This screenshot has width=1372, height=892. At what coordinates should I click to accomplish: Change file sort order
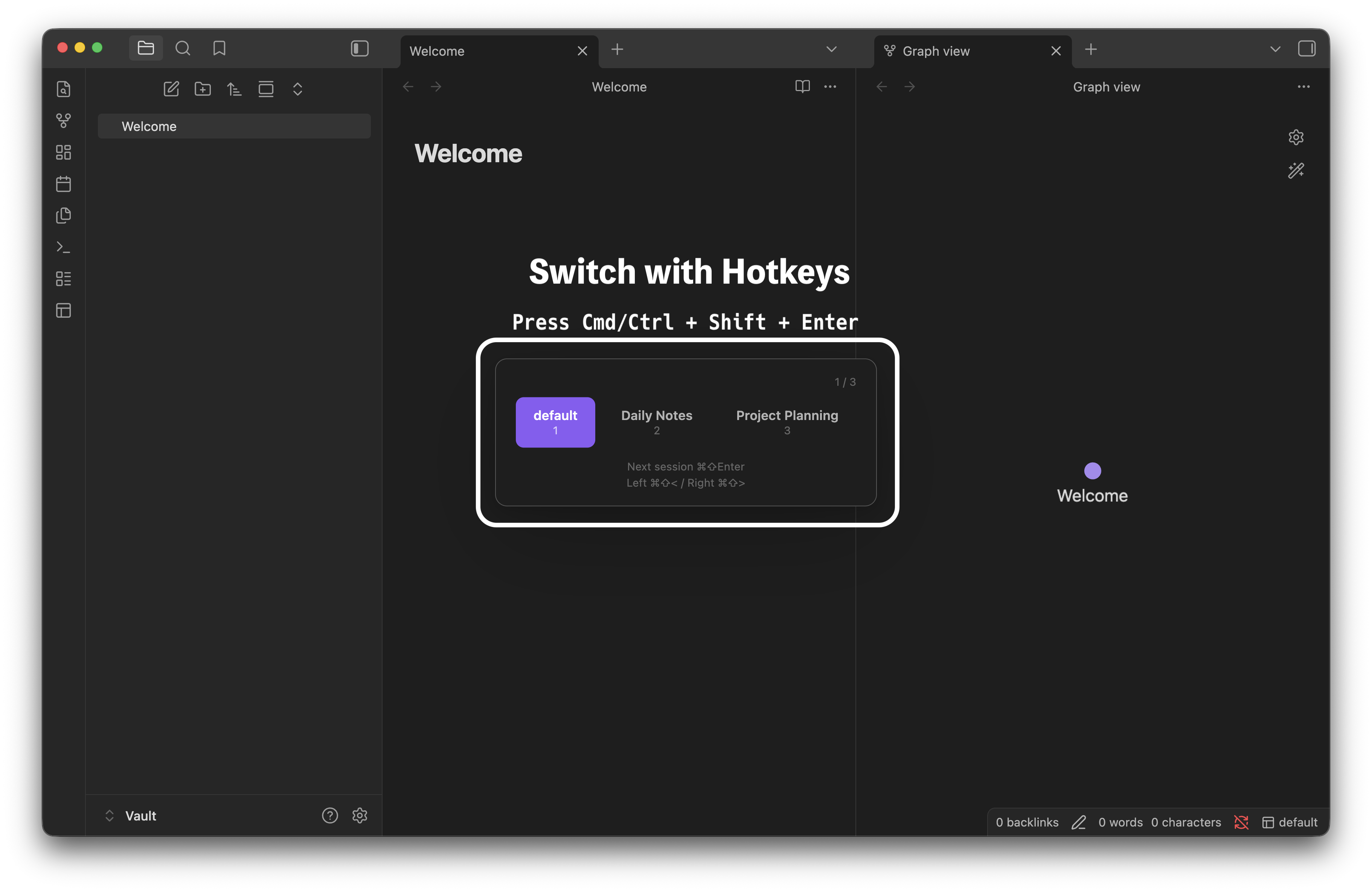234,89
